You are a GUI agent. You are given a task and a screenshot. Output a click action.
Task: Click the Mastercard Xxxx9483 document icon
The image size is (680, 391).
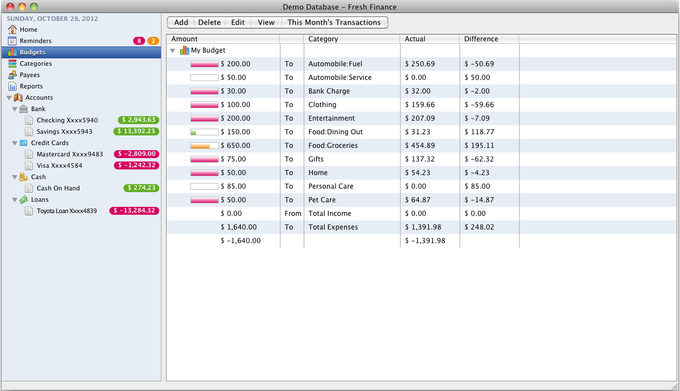pyautogui.click(x=29, y=154)
